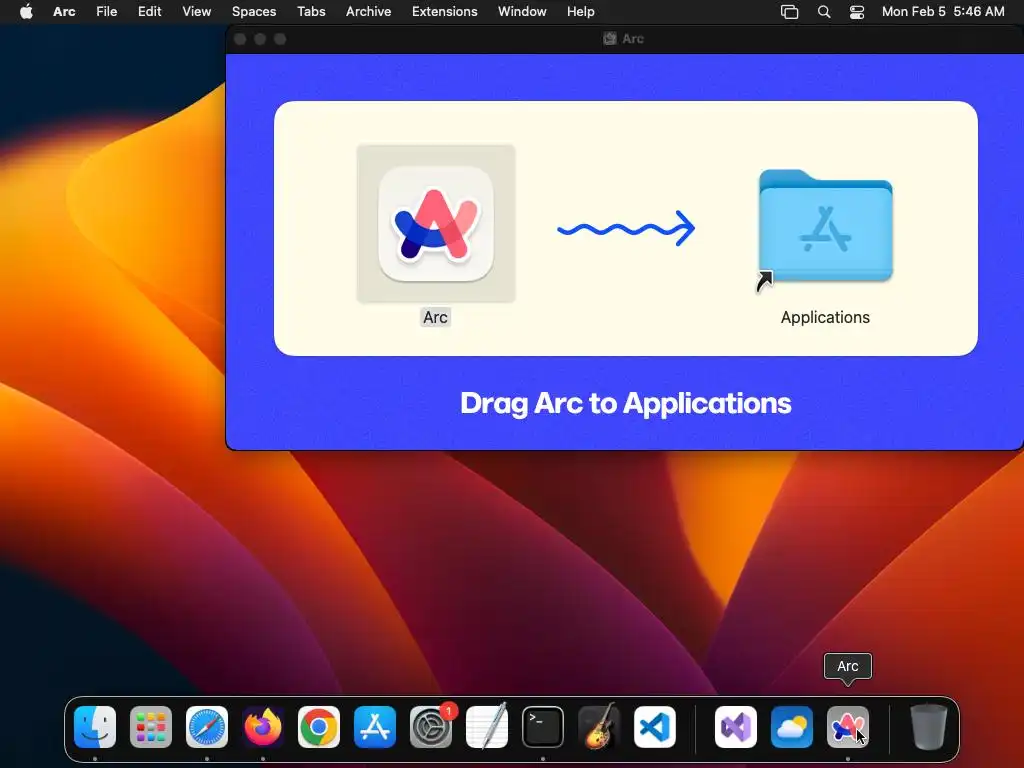Launch Firefox from the Dock
Image resolution: width=1024 pixels, height=768 pixels.
tap(263, 727)
